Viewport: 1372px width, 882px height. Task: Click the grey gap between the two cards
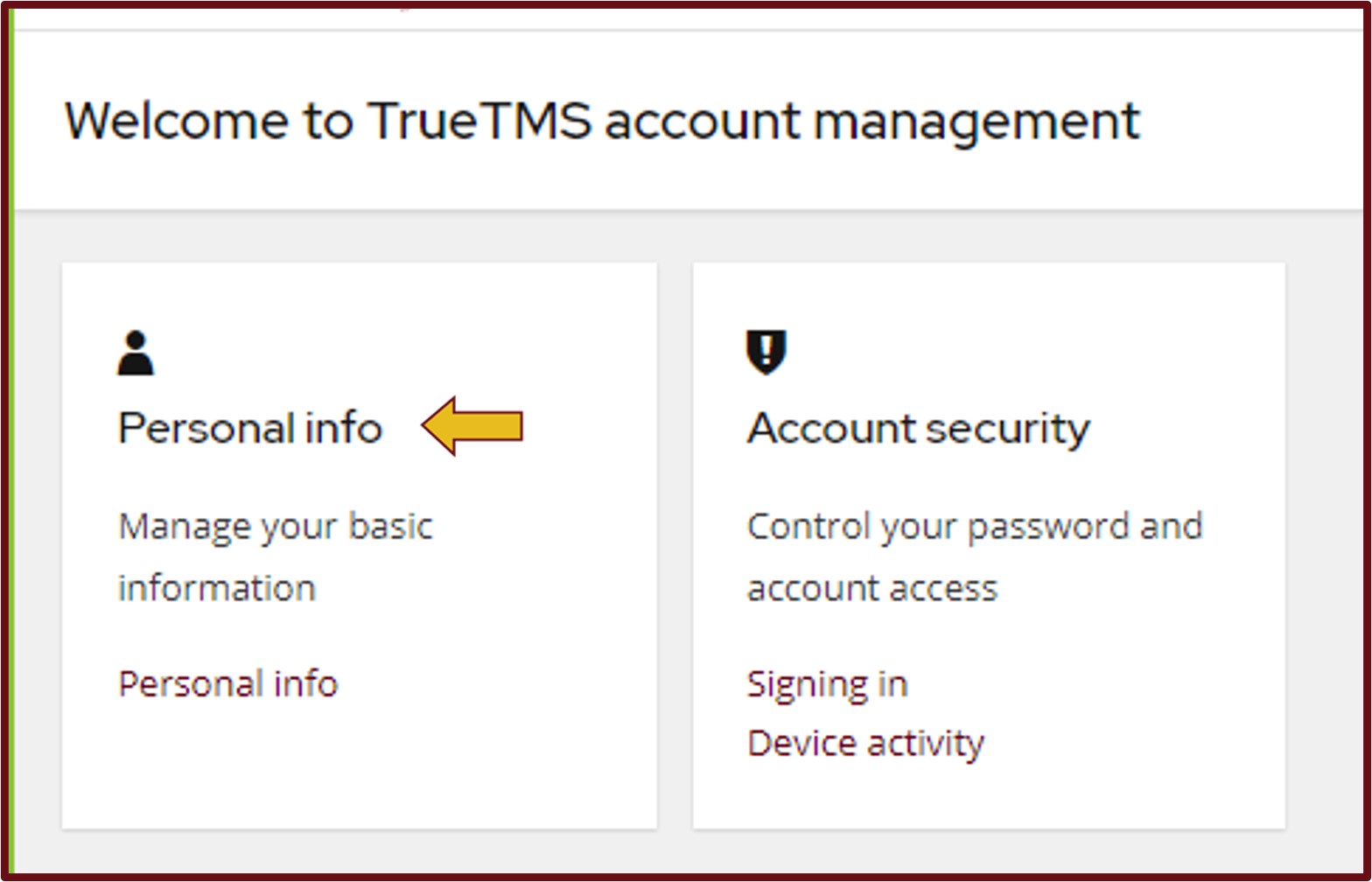[x=675, y=542]
